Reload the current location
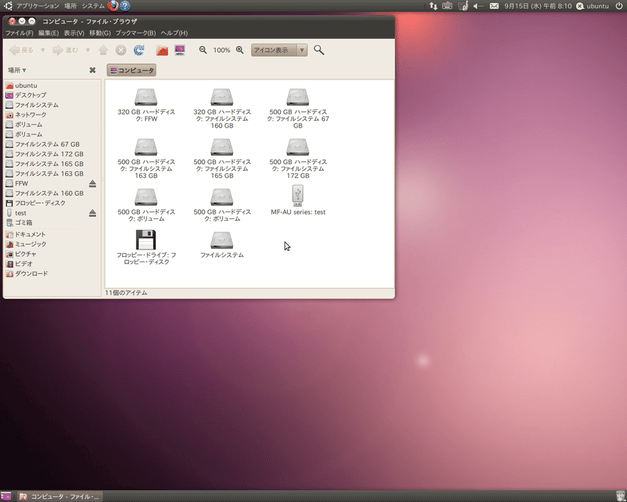Image resolution: width=627 pixels, height=502 pixels. (139, 50)
